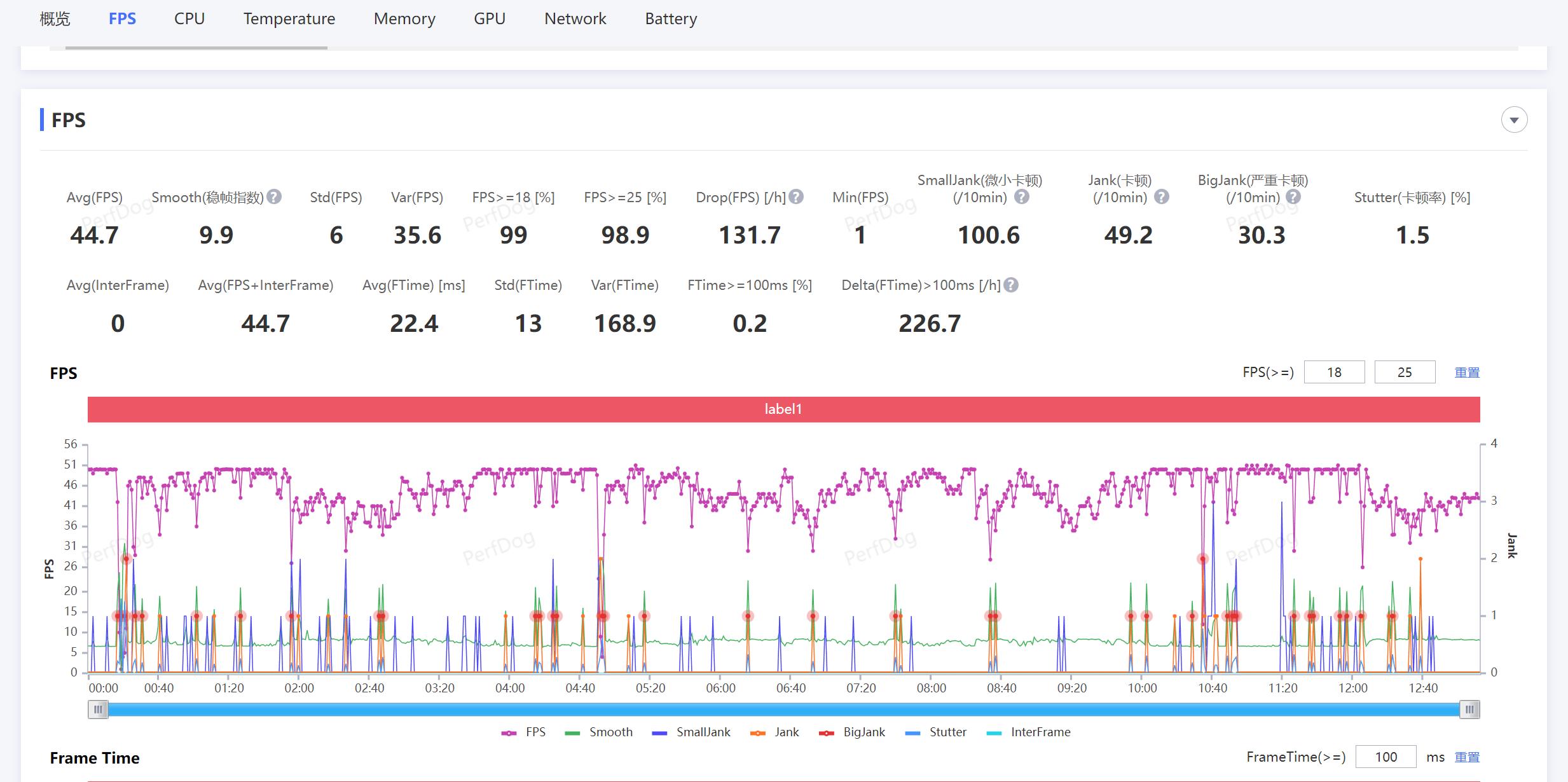Select the red label1 bar
1568x782 pixels.
[783, 409]
